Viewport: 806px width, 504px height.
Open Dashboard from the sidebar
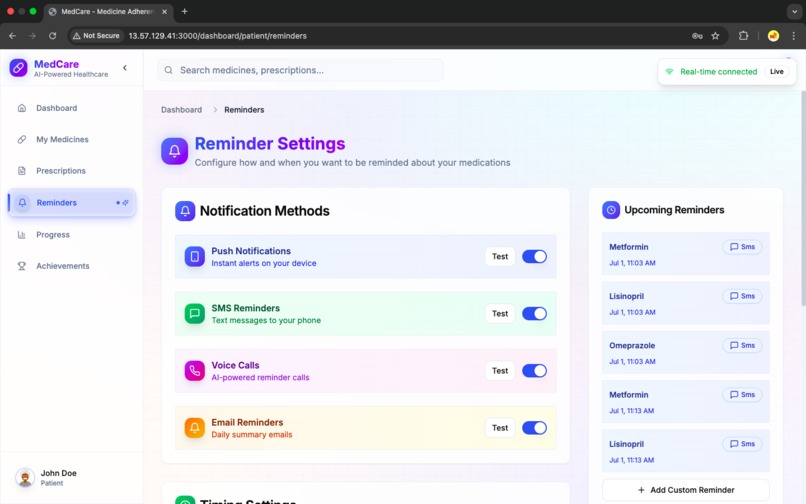pyautogui.click(x=71, y=108)
